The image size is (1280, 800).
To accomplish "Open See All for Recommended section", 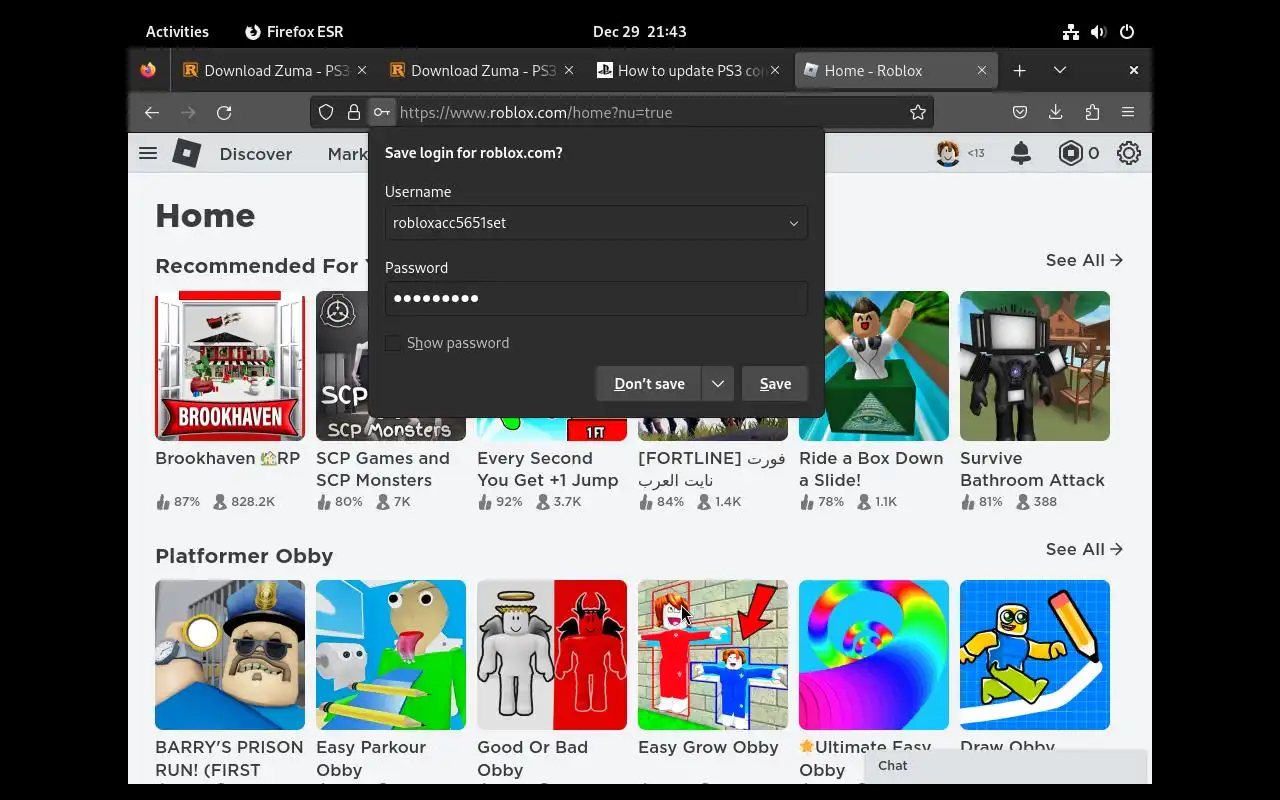I will (1084, 260).
